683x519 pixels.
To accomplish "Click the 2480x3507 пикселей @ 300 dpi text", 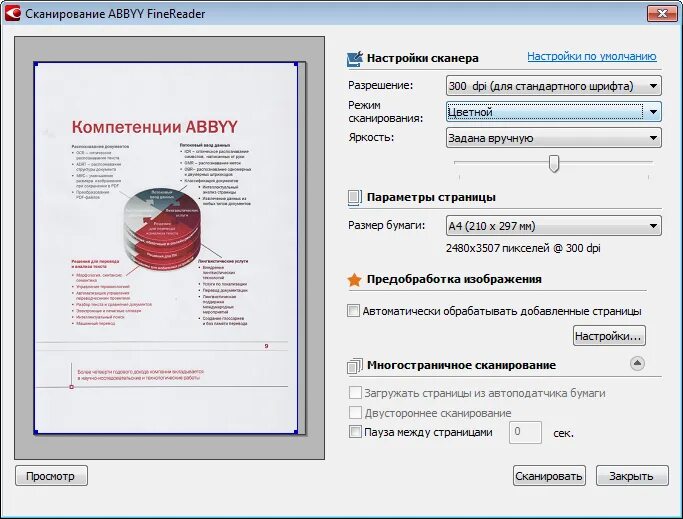I will click(x=523, y=248).
